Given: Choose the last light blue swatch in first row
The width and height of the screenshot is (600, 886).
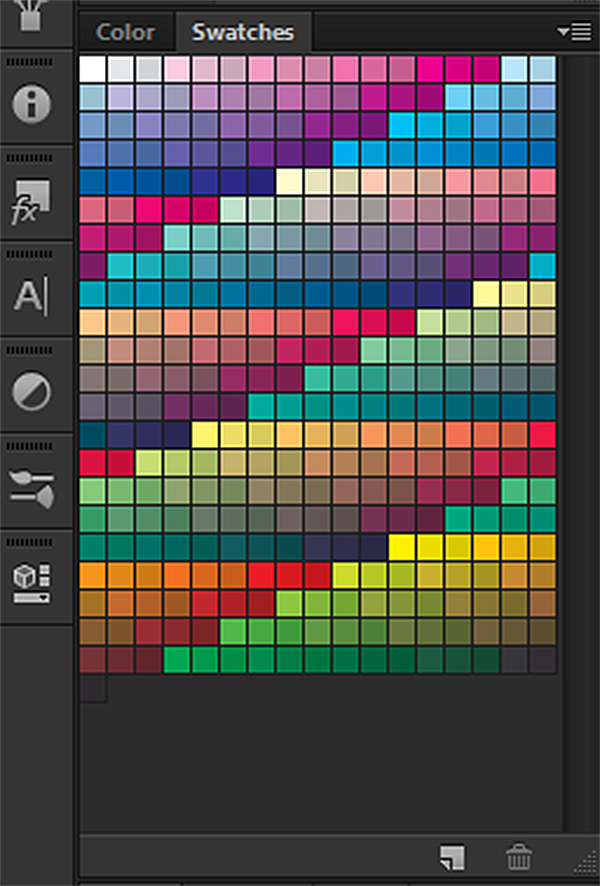Looking at the screenshot, I should pyautogui.click(x=543, y=69).
